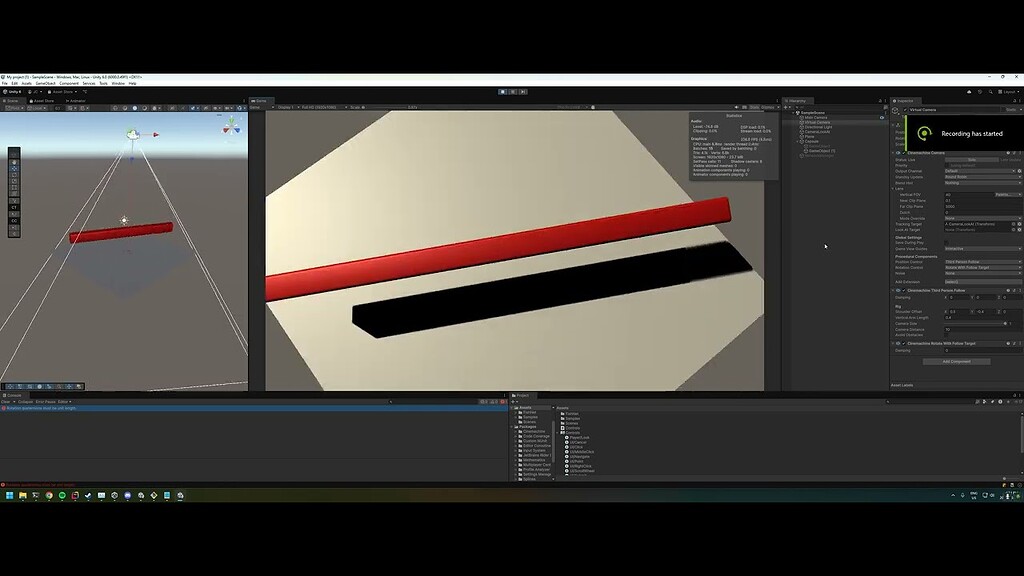
Task: Click the Add Component button
Action: (x=956, y=361)
